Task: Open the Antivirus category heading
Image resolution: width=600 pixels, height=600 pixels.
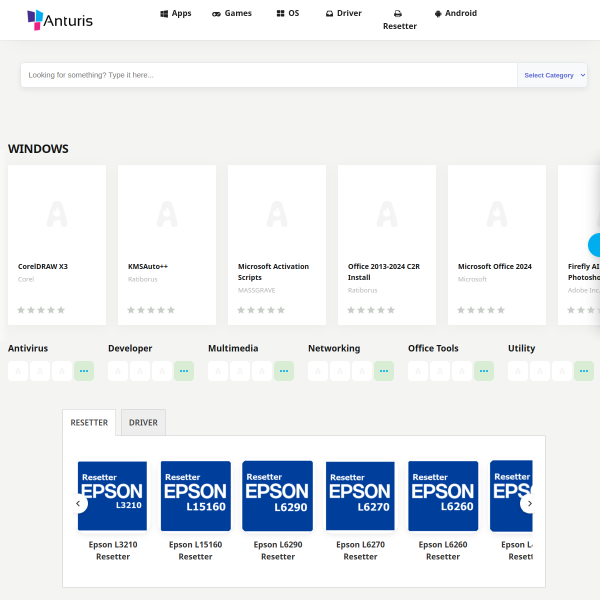Action: 28,348
